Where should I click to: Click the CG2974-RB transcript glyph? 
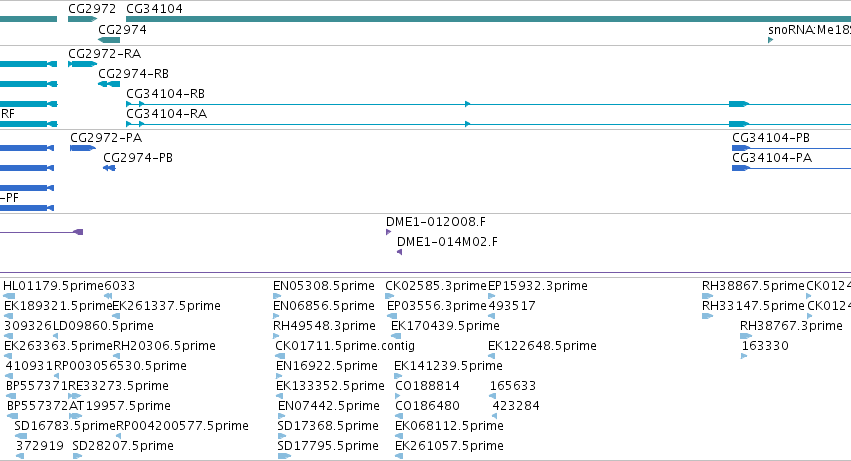click(109, 84)
